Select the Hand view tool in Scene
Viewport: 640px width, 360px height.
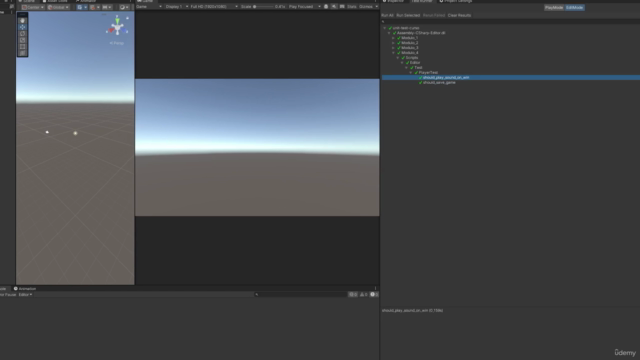click(x=22, y=20)
